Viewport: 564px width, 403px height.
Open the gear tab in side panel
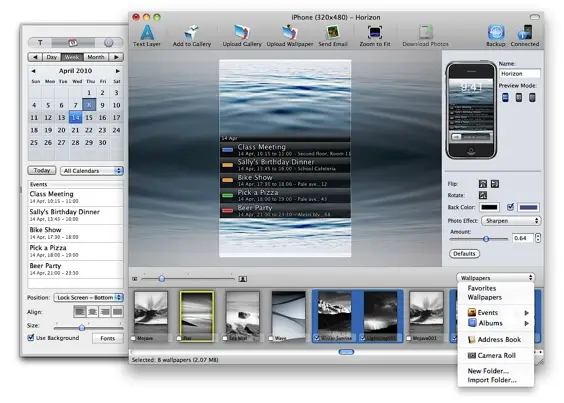coord(109,43)
